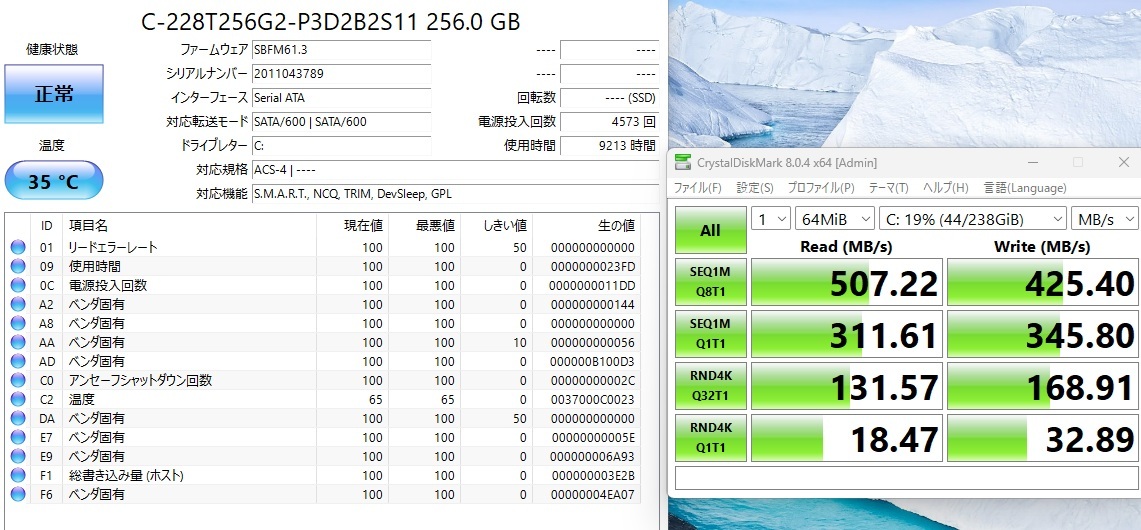Click status circle icon for ID F6 row
This screenshot has height=530, width=1141.
(x=17, y=494)
